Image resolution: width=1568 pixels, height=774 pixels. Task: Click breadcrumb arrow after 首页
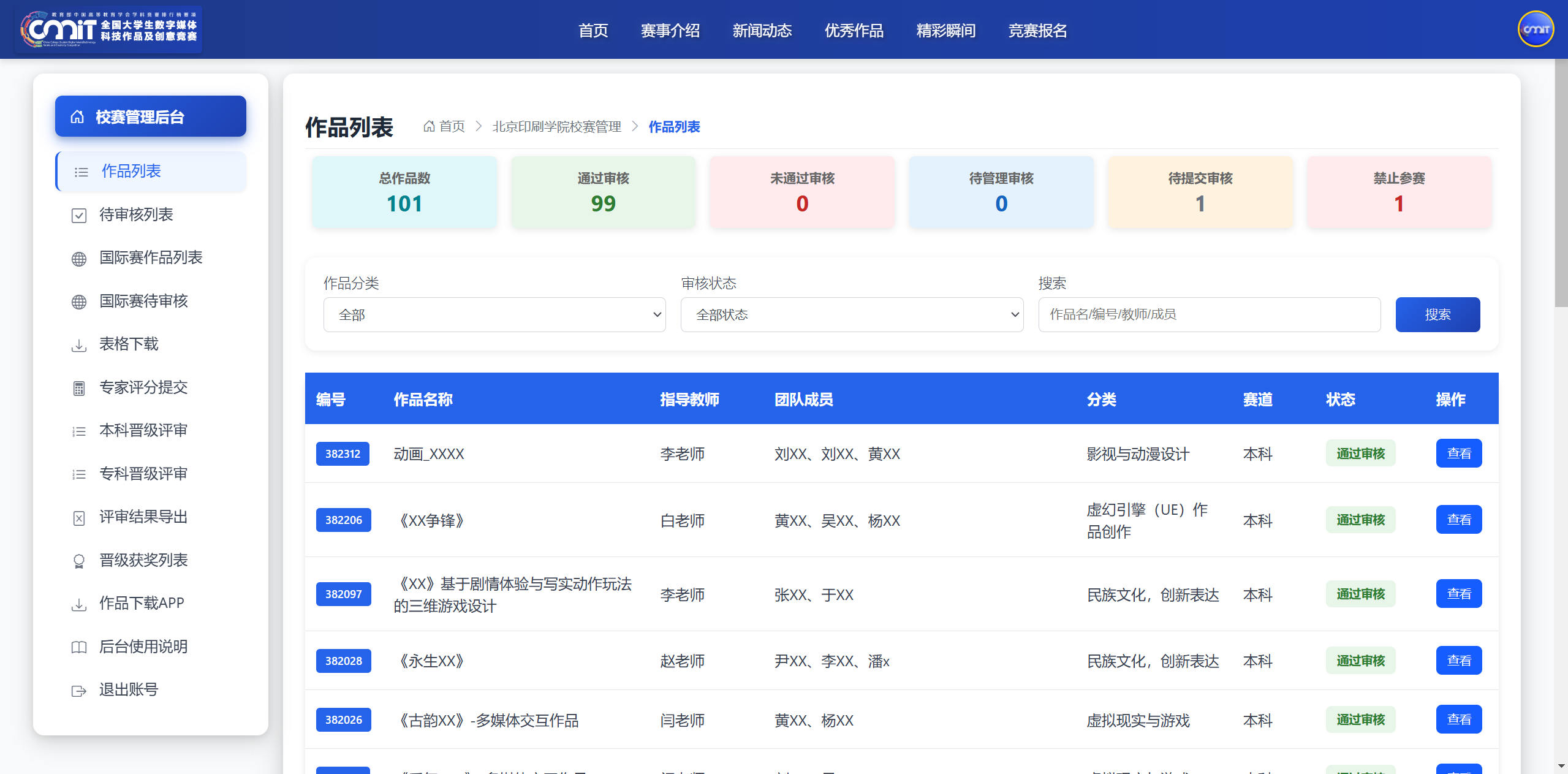[479, 126]
